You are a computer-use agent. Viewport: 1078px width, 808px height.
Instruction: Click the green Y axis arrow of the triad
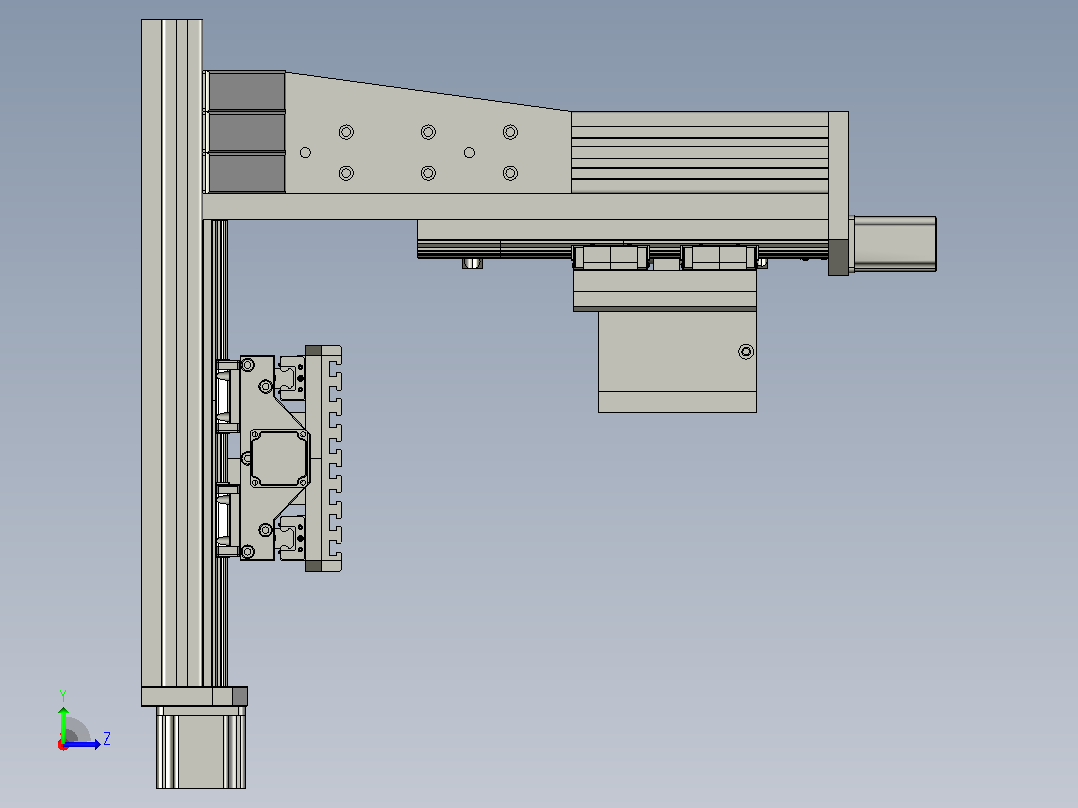(63, 724)
